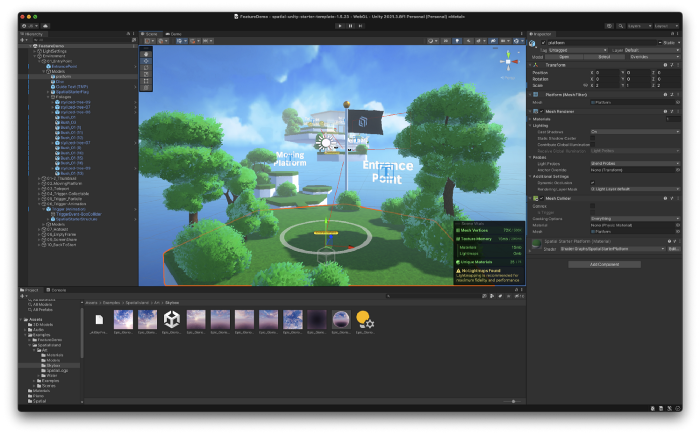
Task: Click the platform GameObject cube icon in Inspector
Action: (533, 43)
